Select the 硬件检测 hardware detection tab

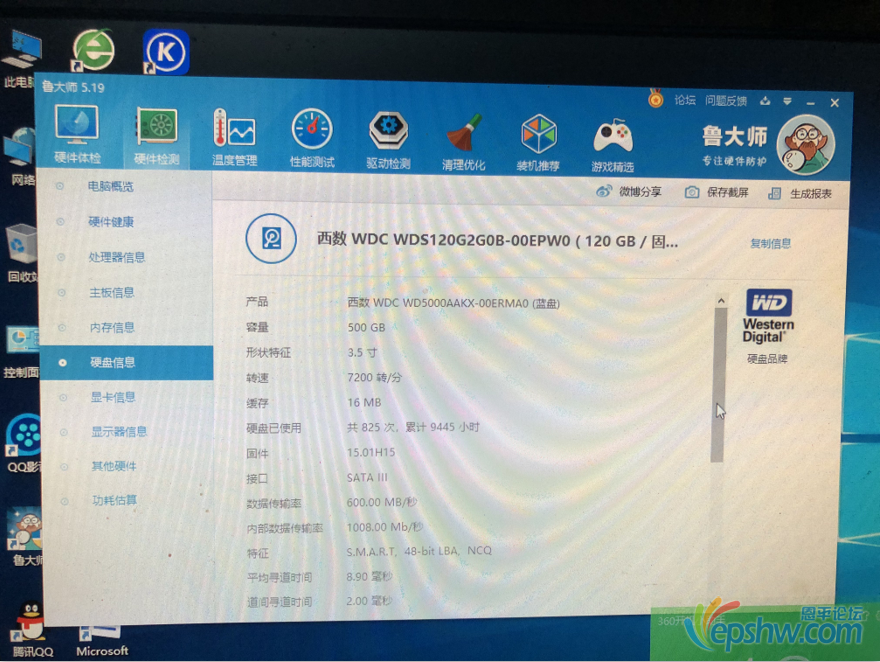(x=157, y=136)
